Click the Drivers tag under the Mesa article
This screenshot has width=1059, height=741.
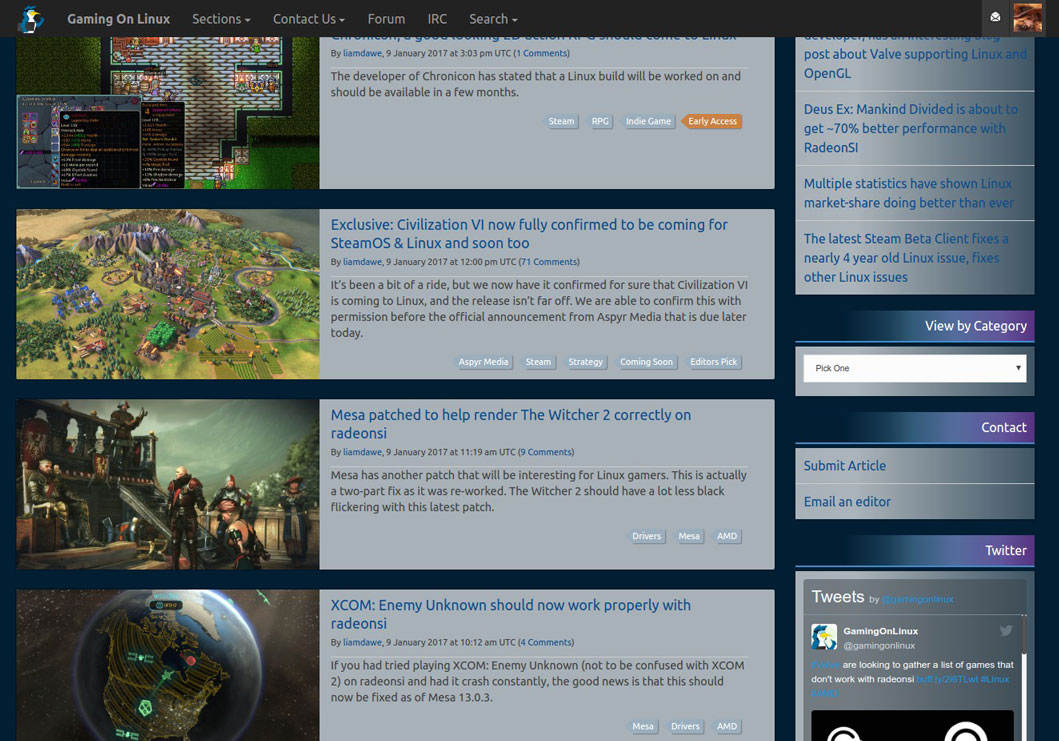coord(646,536)
